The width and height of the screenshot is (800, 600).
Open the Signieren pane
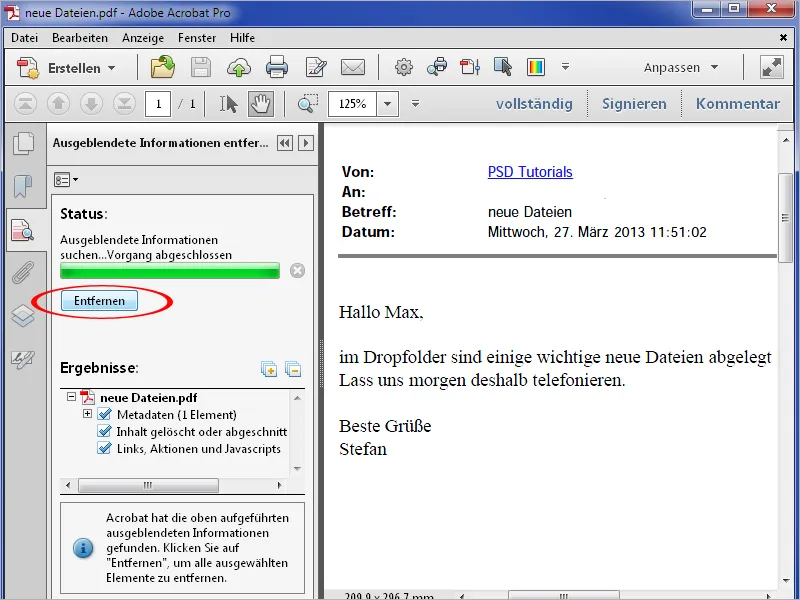pyautogui.click(x=634, y=104)
